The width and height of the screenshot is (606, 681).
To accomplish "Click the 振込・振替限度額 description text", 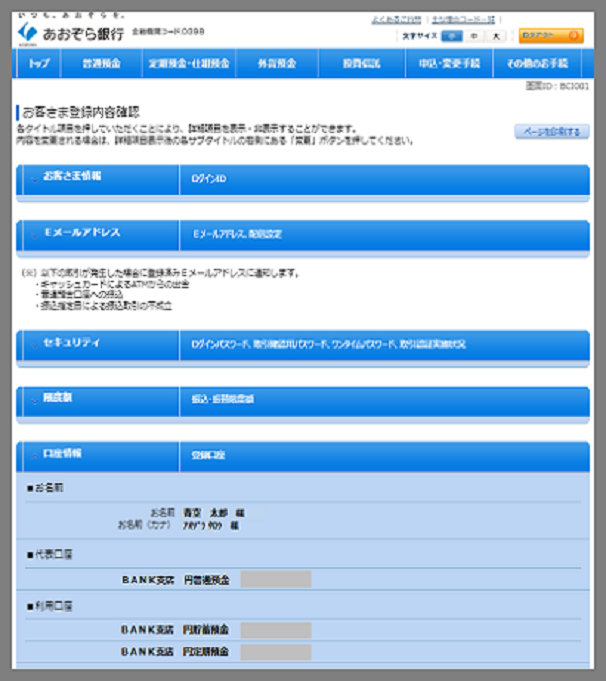I will 222,399.
